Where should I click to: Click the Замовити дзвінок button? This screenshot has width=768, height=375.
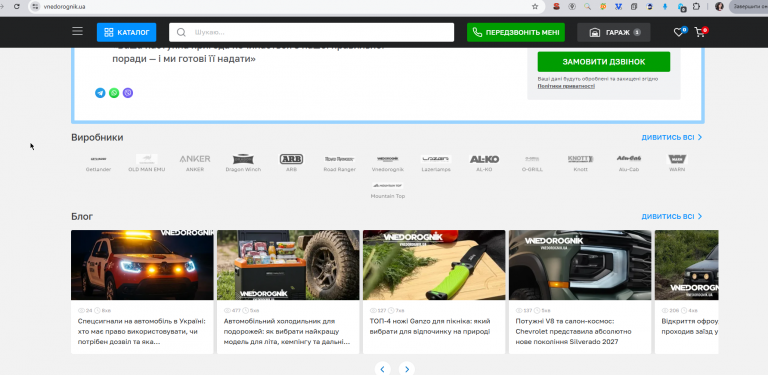pos(603,62)
